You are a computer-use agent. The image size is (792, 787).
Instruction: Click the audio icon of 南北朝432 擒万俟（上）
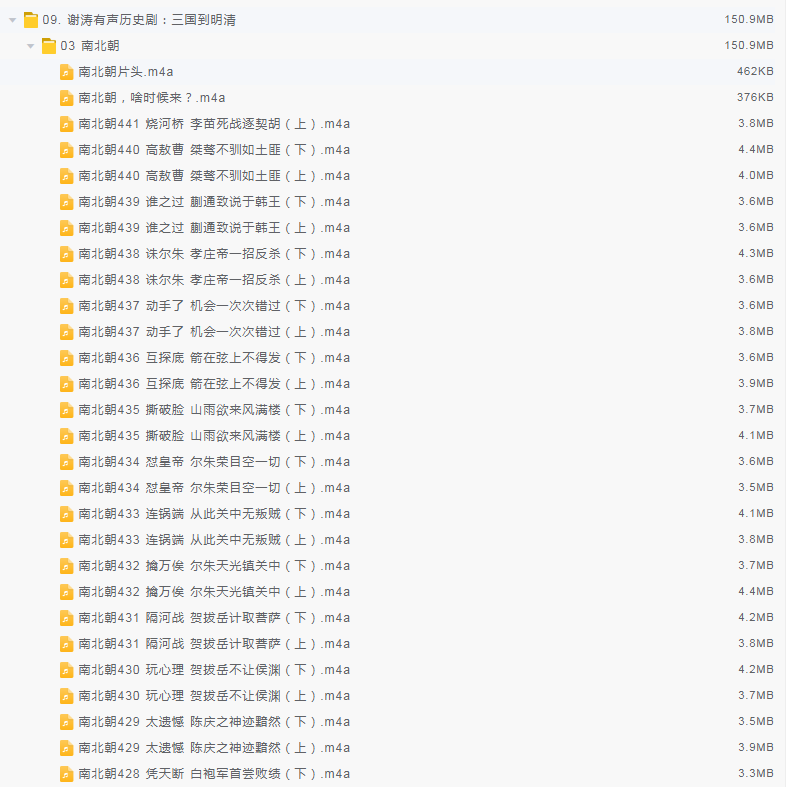(66, 591)
